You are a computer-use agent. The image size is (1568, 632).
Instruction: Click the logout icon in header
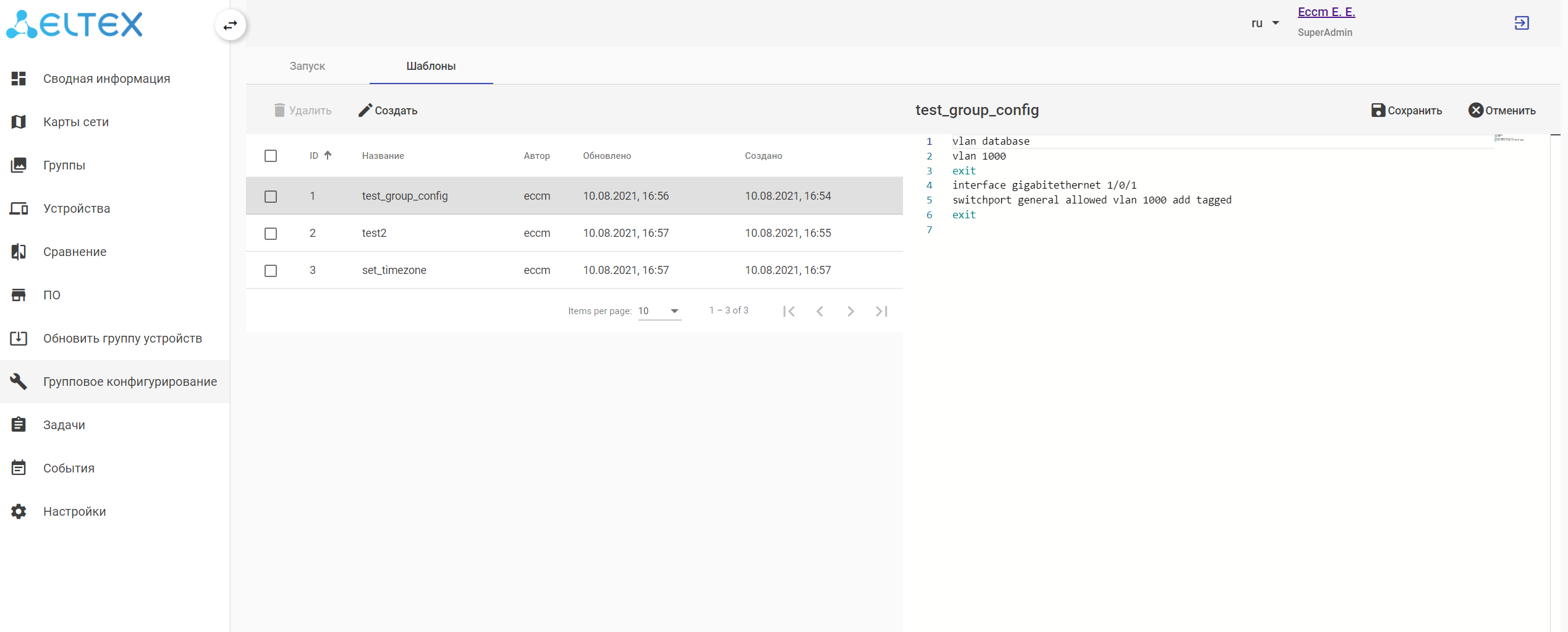pos(1521,23)
